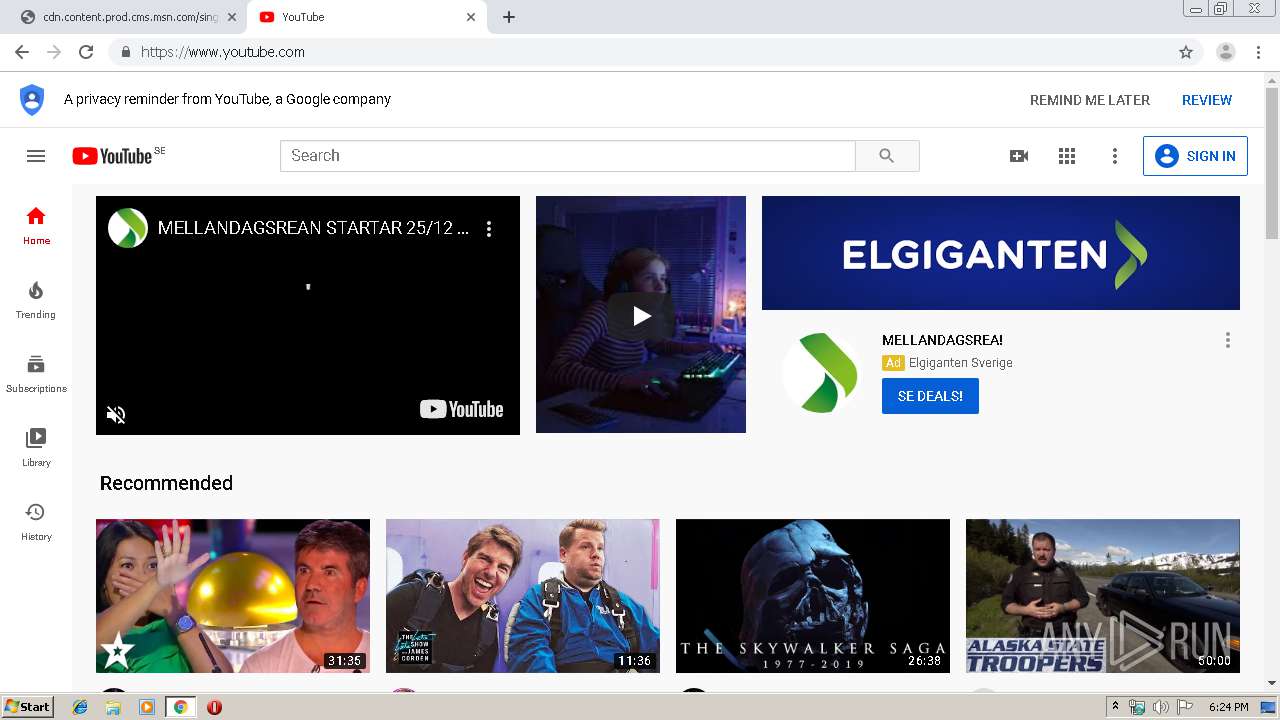Open the ad video's three-dot options
The image size is (1280, 720).
click(489, 229)
